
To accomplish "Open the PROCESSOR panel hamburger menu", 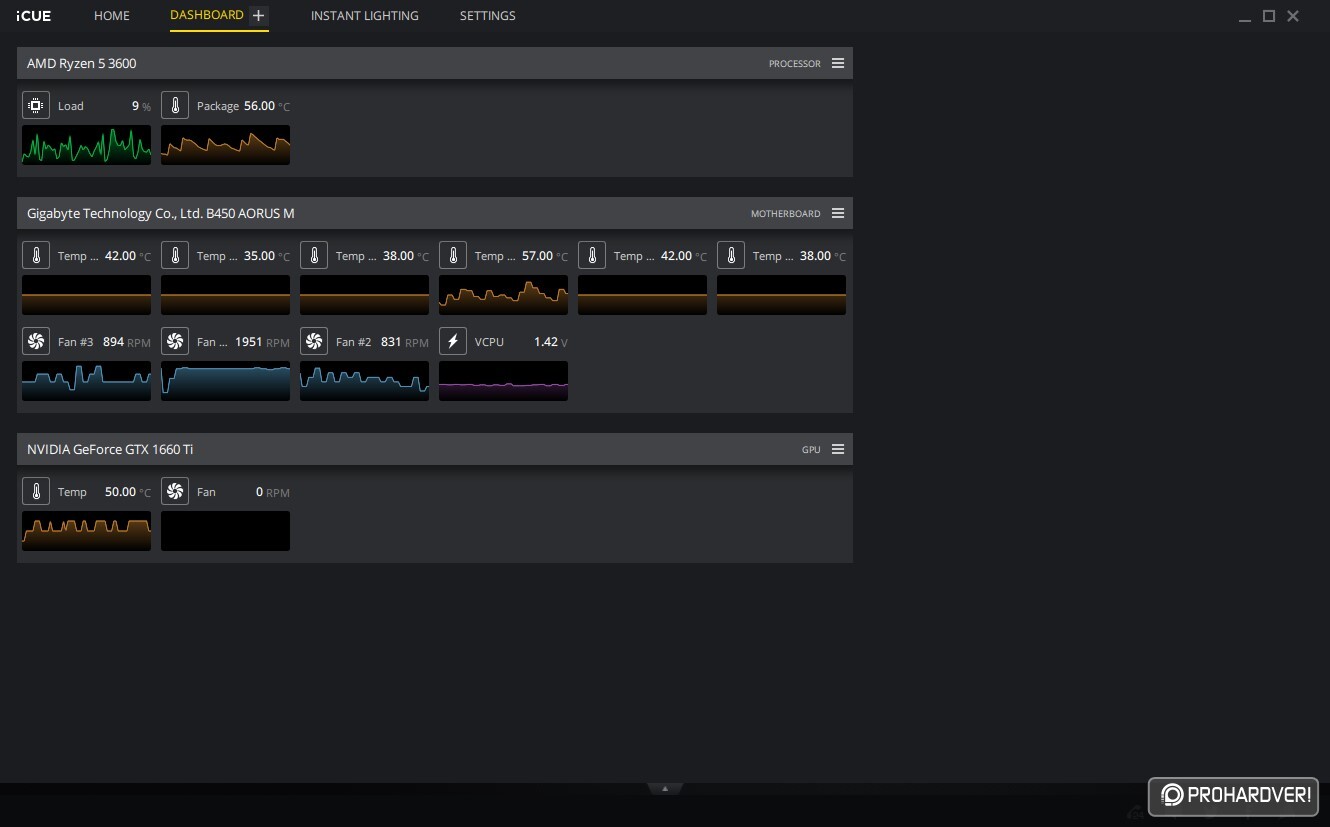I will pyautogui.click(x=838, y=63).
